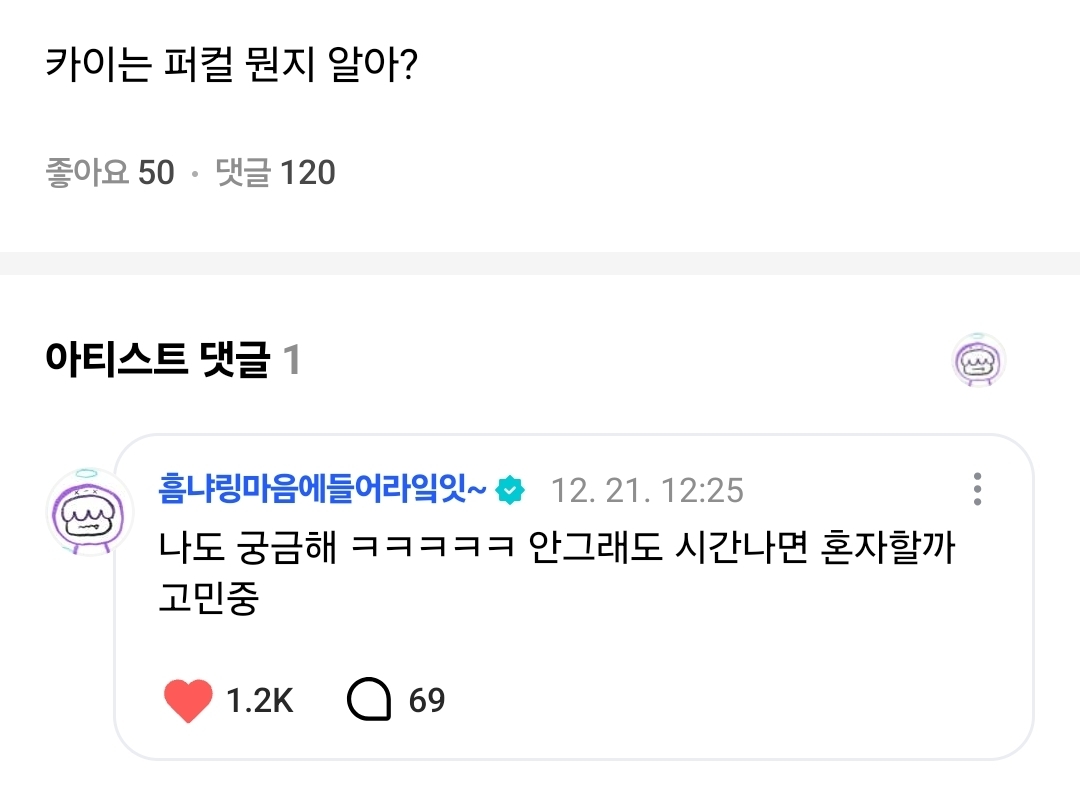Tap the number 120 next to 댓글
This screenshot has width=1080, height=802.
point(307,173)
